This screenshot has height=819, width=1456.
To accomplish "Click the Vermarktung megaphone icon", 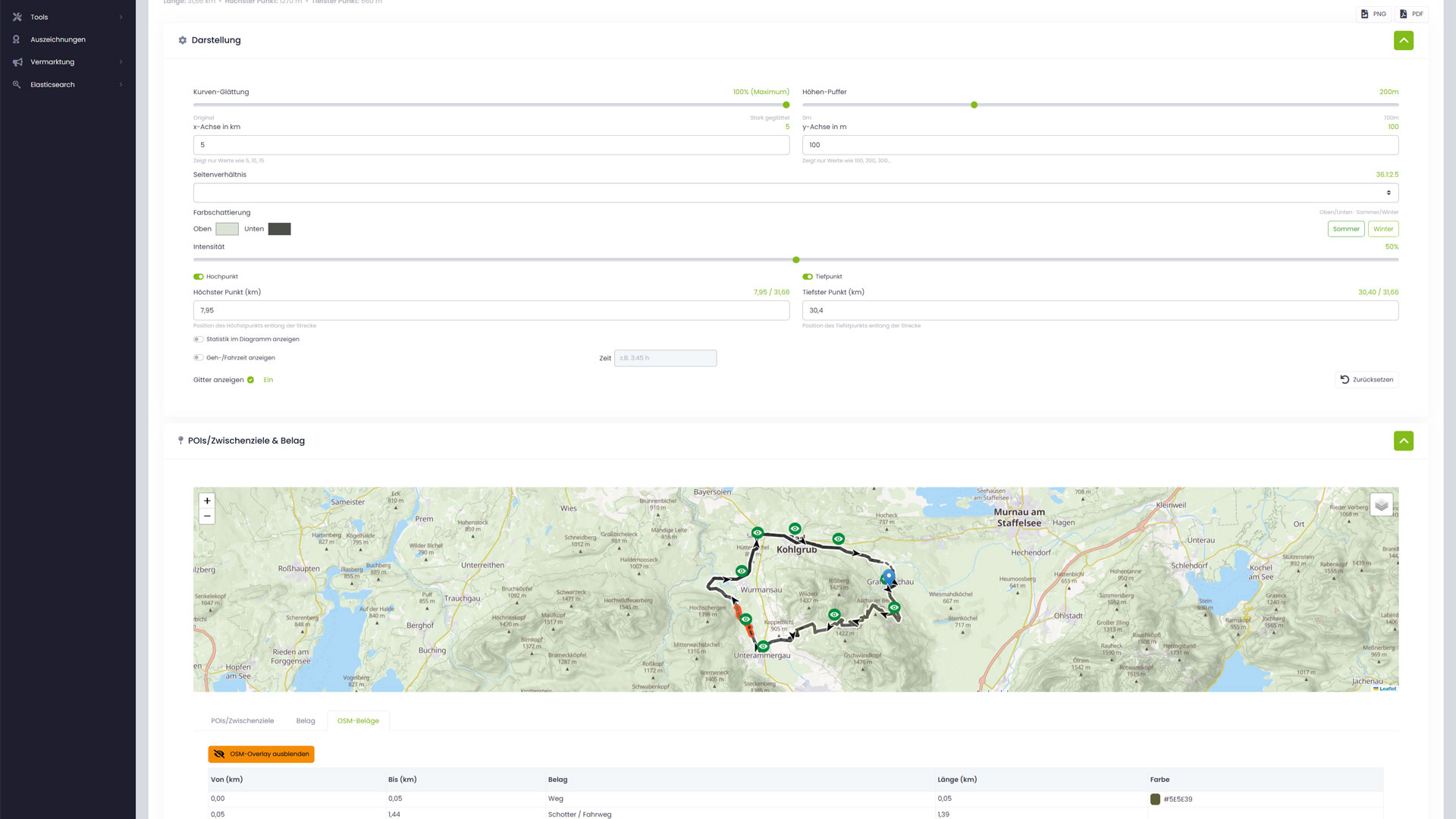I will (17, 62).
